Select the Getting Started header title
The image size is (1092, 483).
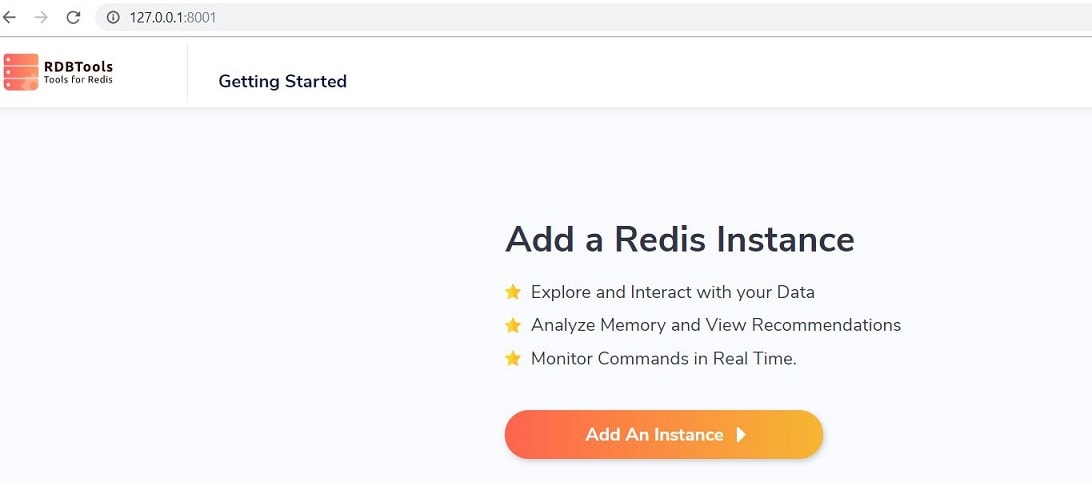click(x=282, y=81)
